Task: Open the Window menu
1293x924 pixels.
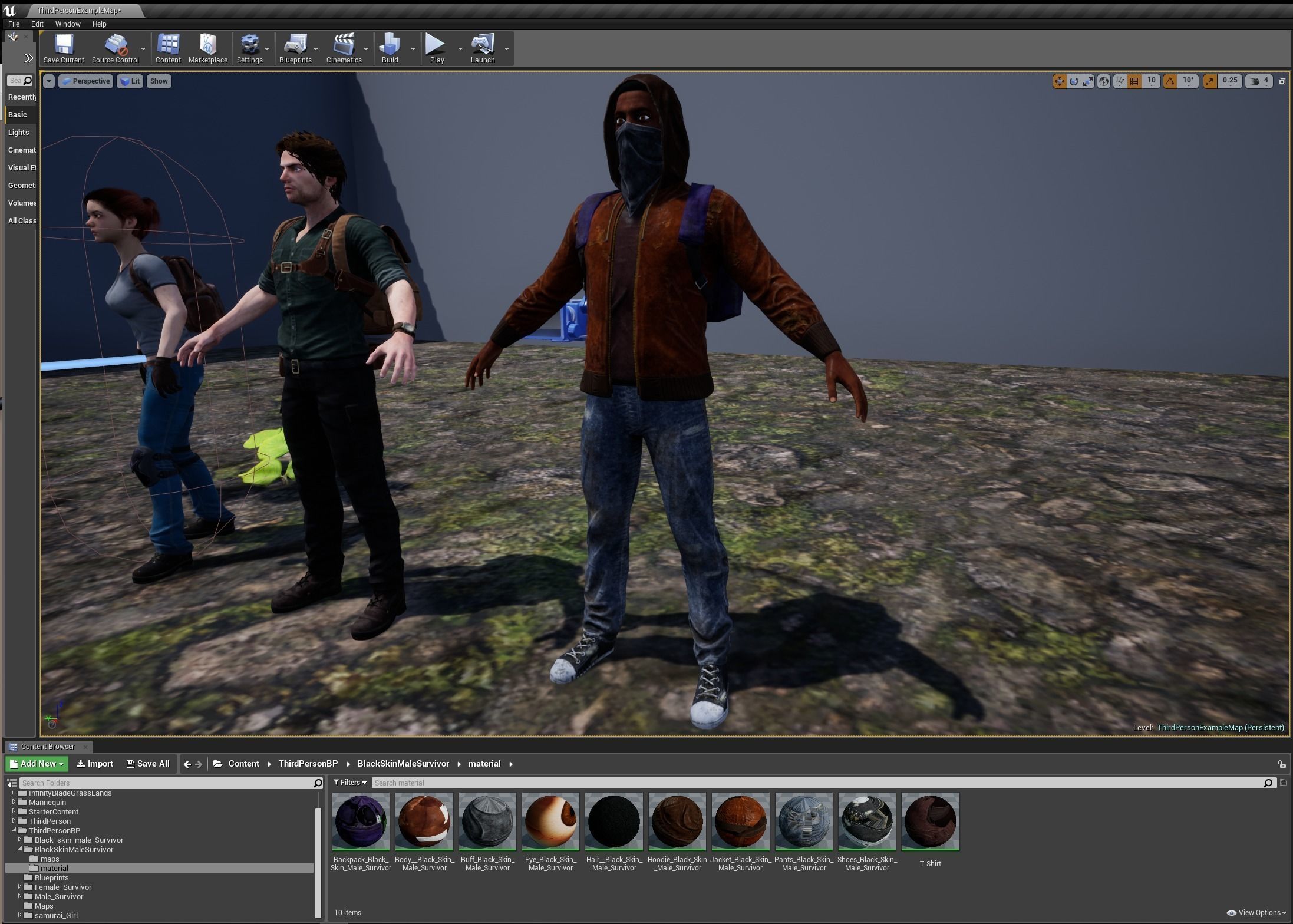Action: coord(67,24)
